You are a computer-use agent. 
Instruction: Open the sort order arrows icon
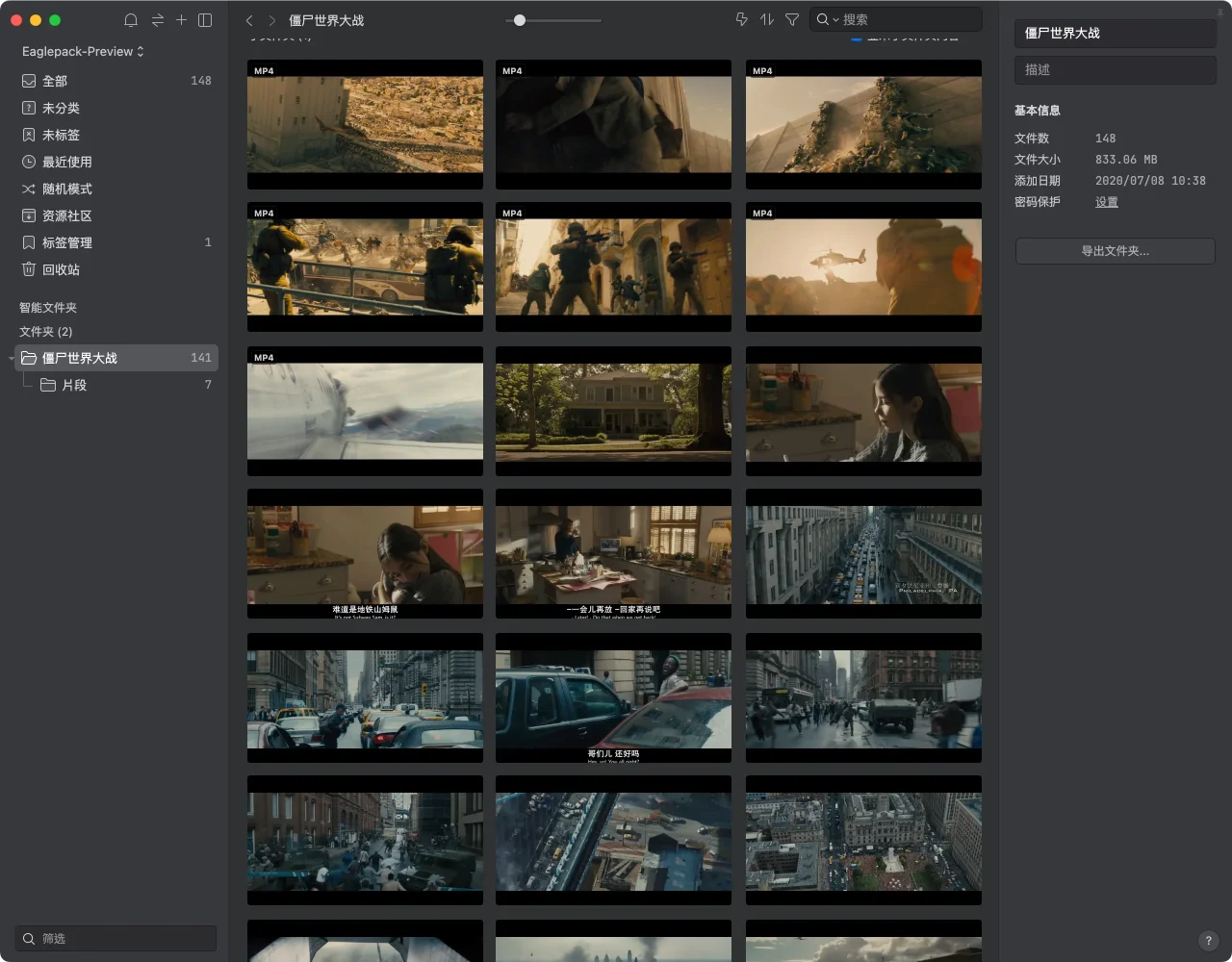pyautogui.click(x=767, y=19)
